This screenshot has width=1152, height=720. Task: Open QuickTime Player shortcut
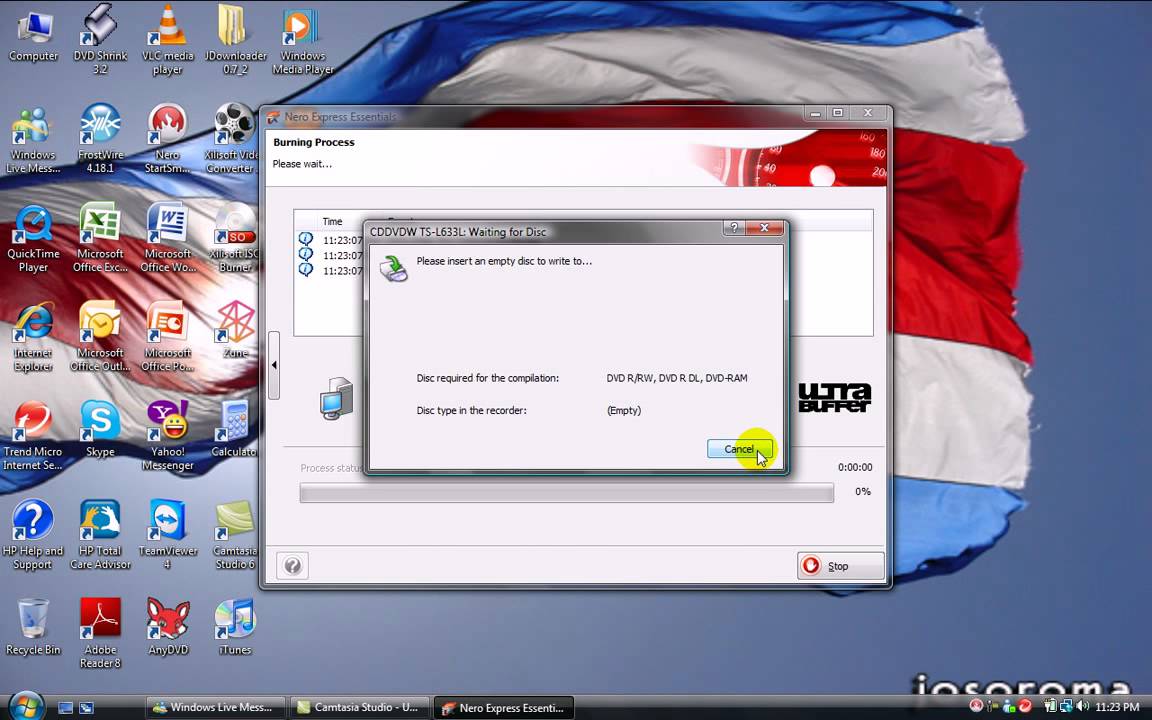(33, 238)
